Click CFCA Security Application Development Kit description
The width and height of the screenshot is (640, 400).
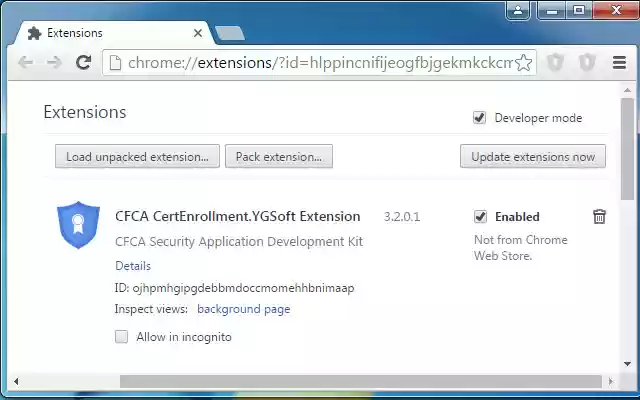[239, 241]
